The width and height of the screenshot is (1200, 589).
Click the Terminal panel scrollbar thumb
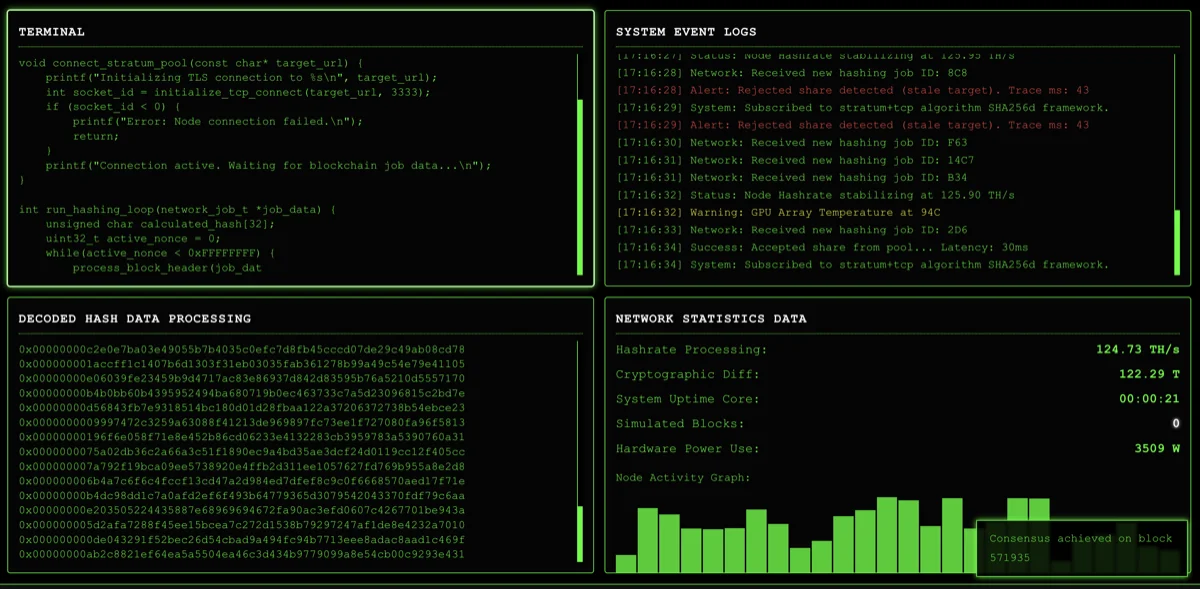[x=579, y=187]
